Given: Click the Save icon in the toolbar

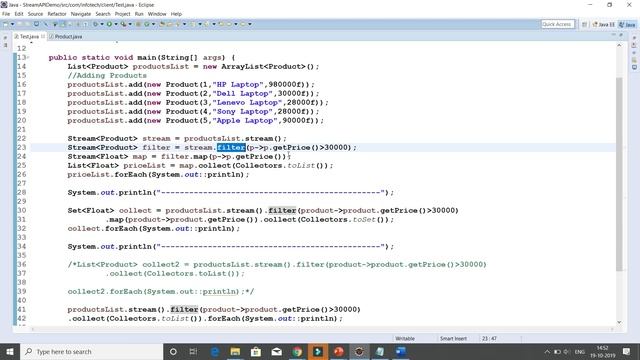Looking at the screenshot, I should [x=20, y=24].
